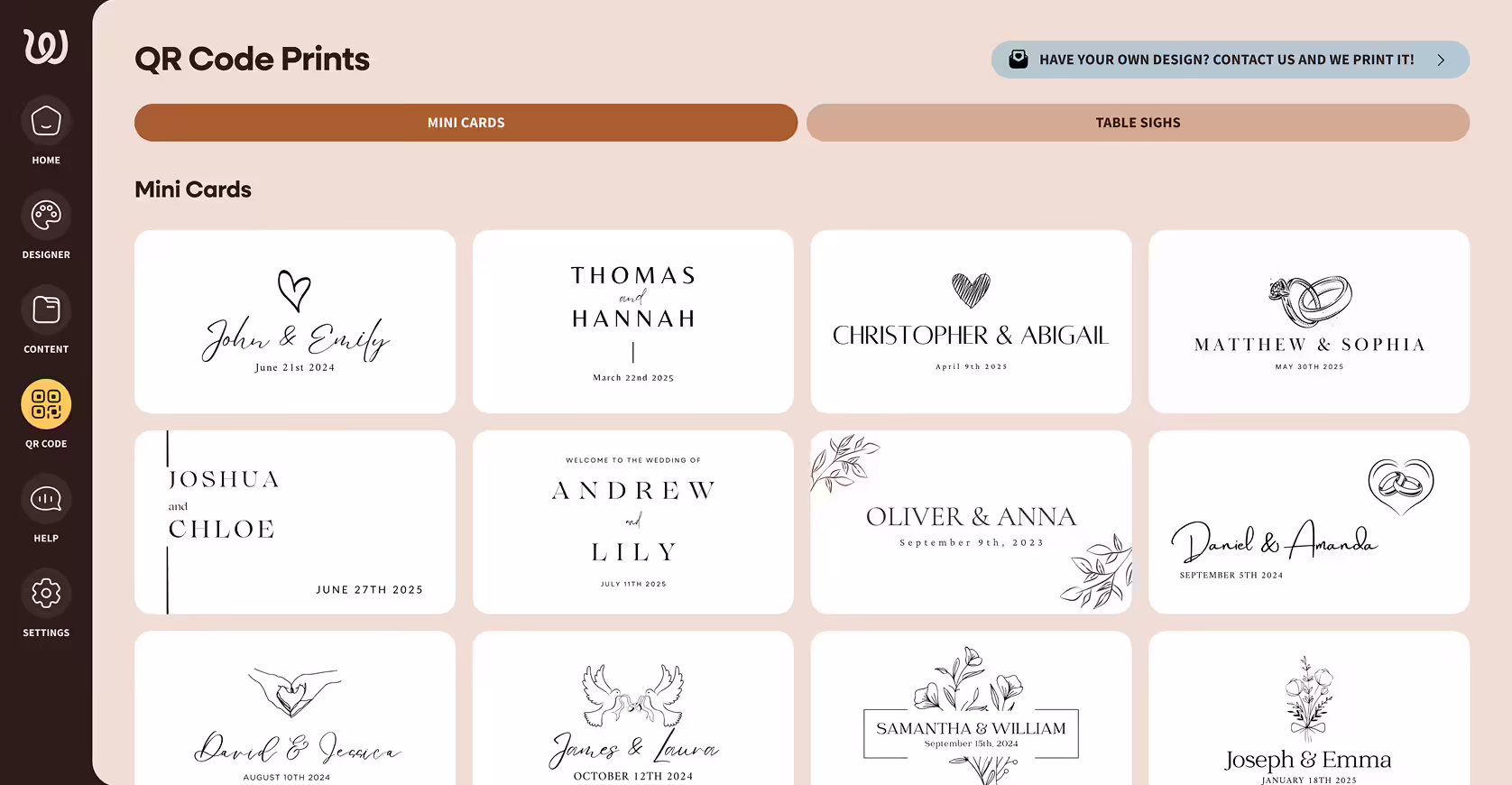The width and height of the screenshot is (1512, 785).
Task: Click the Mini Cards section heading
Action: (193, 189)
